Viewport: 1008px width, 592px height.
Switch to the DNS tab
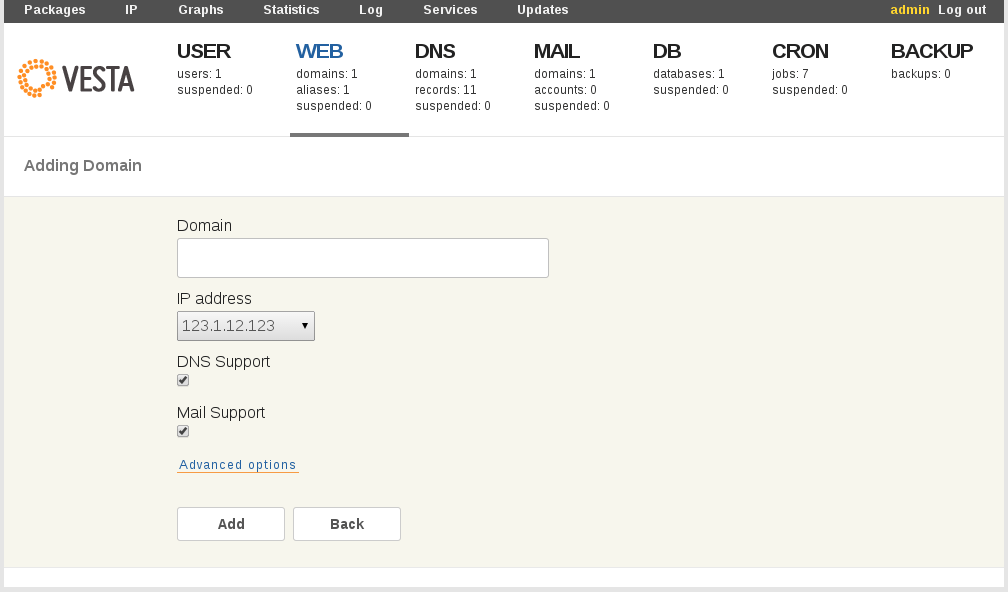[435, 51]
